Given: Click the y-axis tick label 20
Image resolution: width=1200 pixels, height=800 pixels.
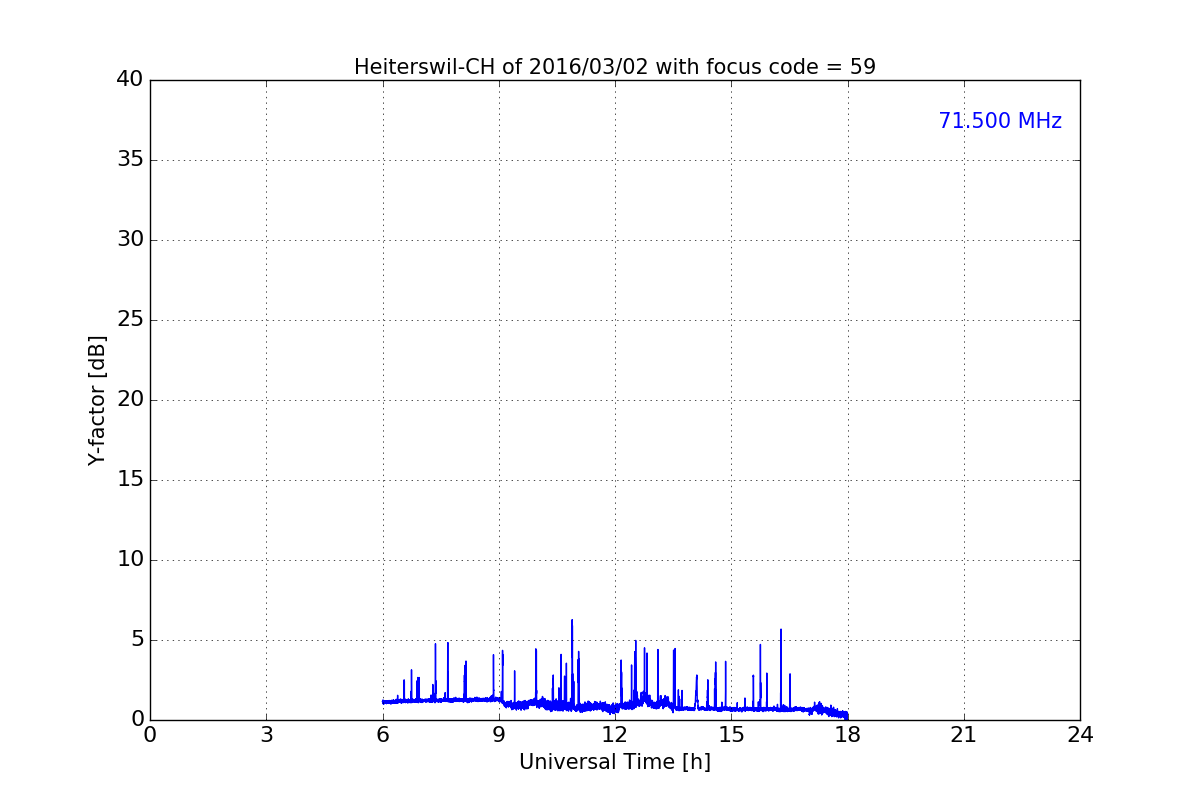Looking at the screenshot, I should pos(129,400).
